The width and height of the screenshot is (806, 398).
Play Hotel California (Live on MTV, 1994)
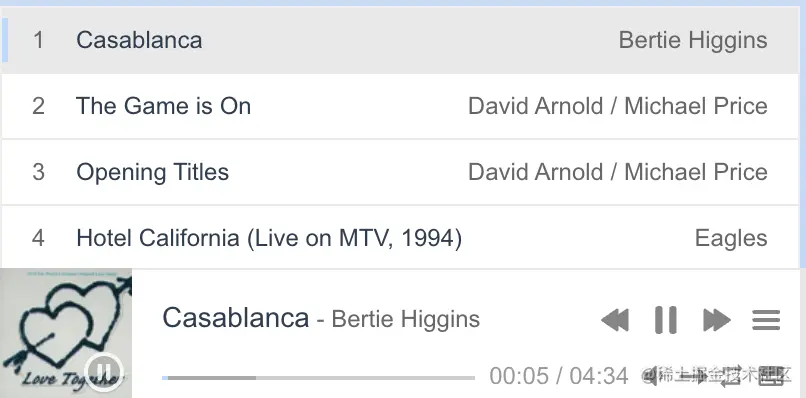(400, 237)
